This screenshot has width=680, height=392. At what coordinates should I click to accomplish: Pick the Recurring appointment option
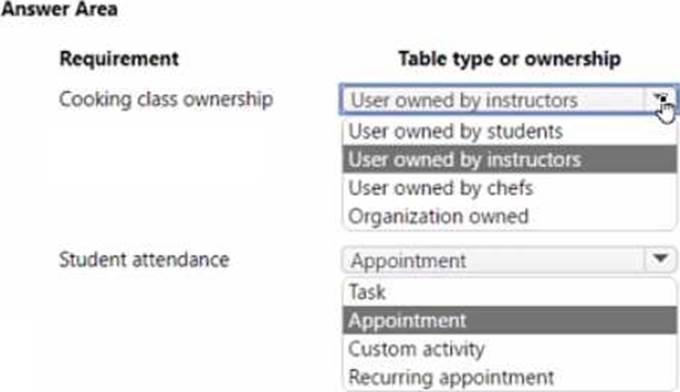click(509, 377)
